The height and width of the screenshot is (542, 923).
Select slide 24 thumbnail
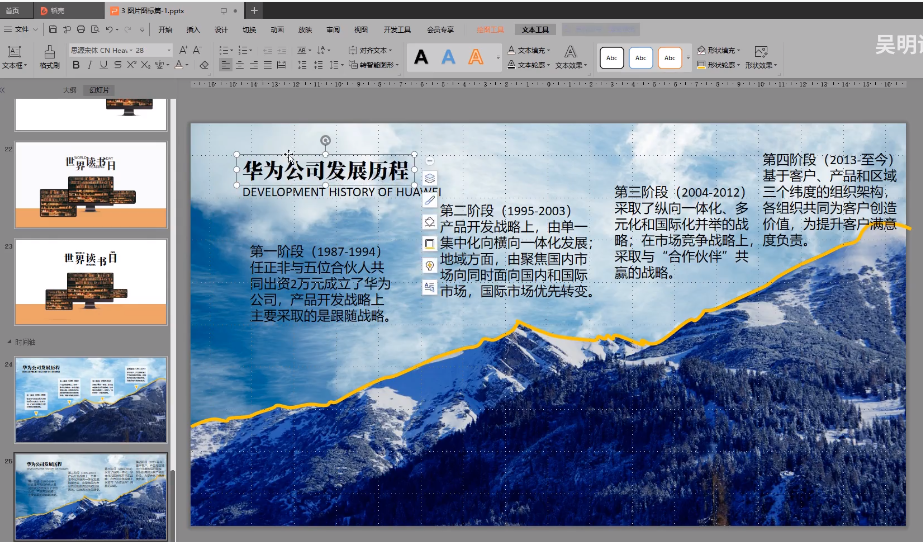[x=91, y=400]
